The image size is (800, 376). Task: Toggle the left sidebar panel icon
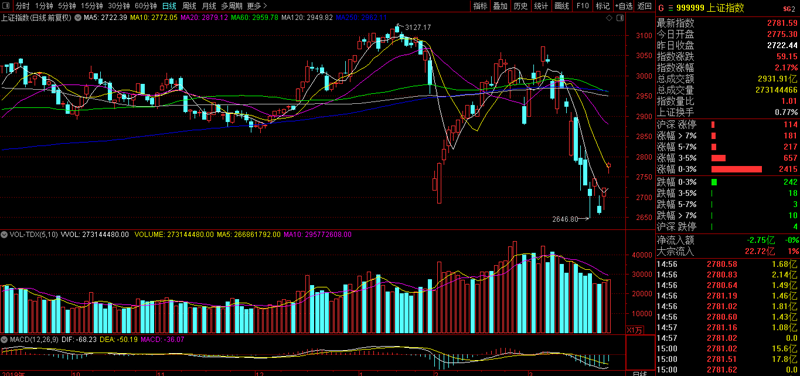point(5,6)
